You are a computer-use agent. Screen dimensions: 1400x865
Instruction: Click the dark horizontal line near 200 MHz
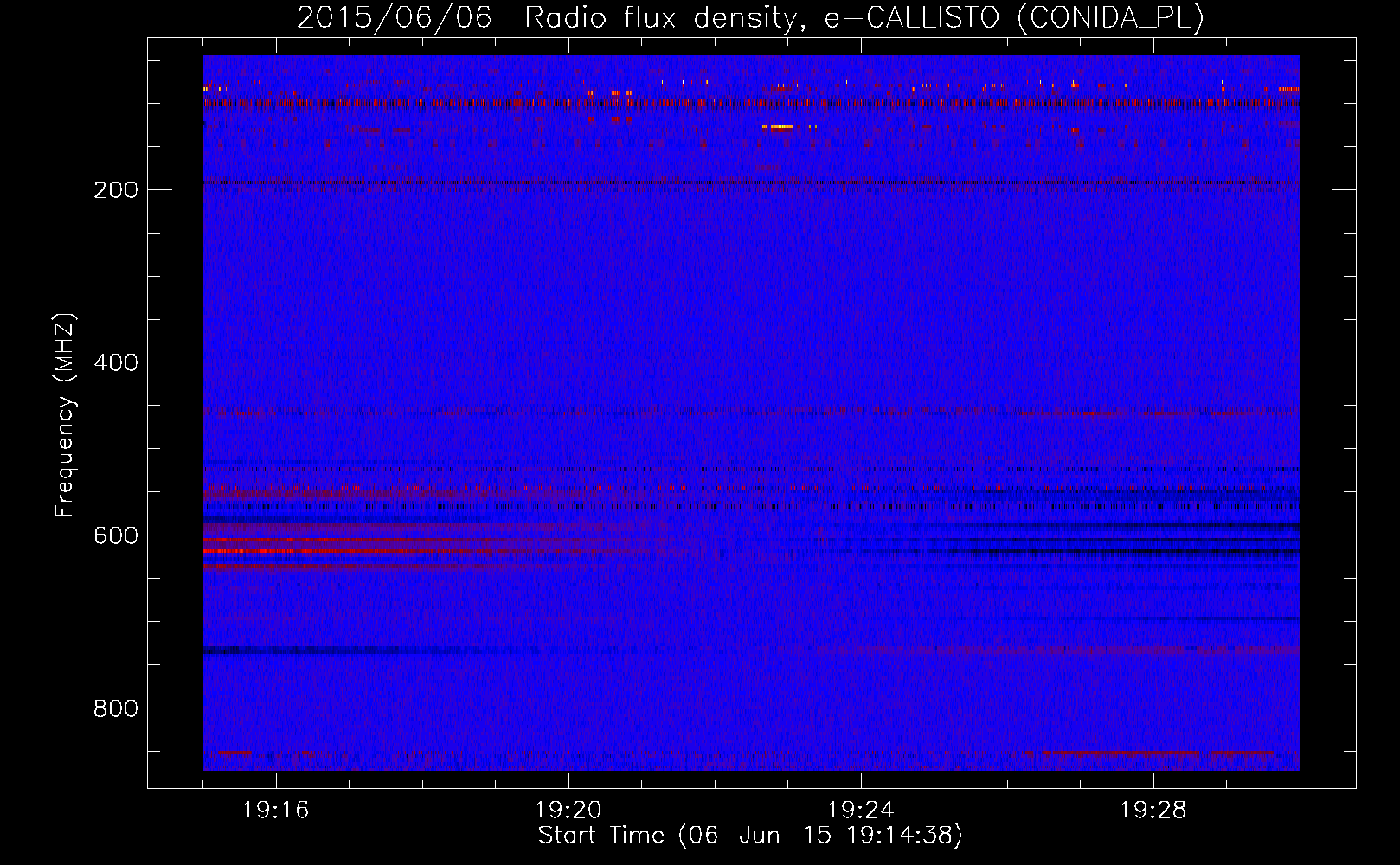tap(751, 183)
